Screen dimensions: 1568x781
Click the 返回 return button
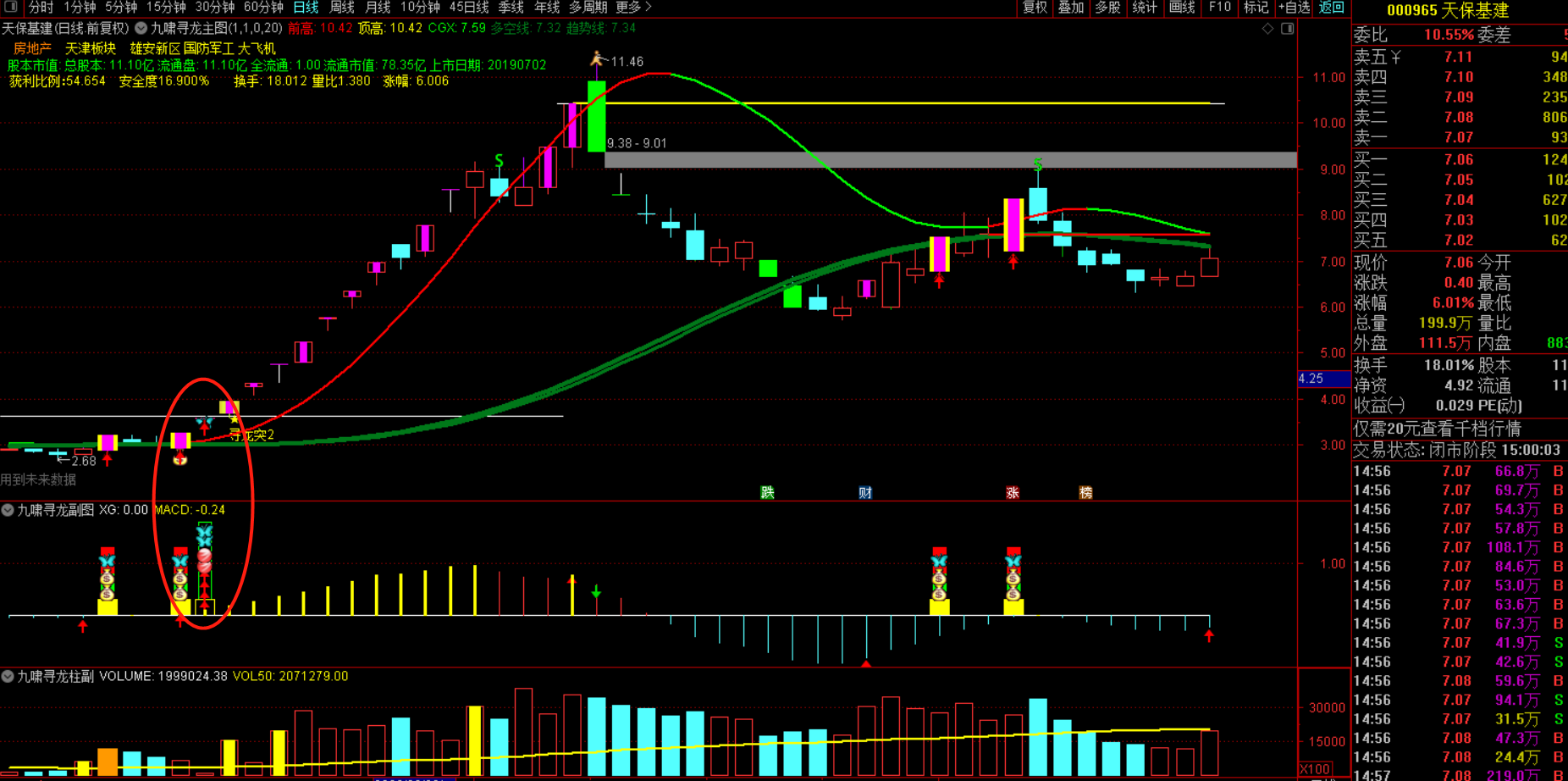click(1331, 7)
